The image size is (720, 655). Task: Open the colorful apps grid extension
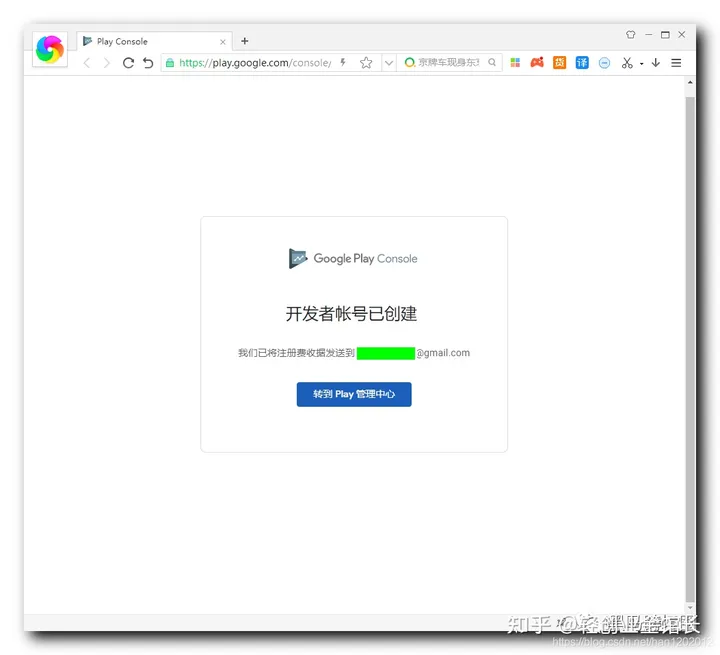click(x=515, y=62)
